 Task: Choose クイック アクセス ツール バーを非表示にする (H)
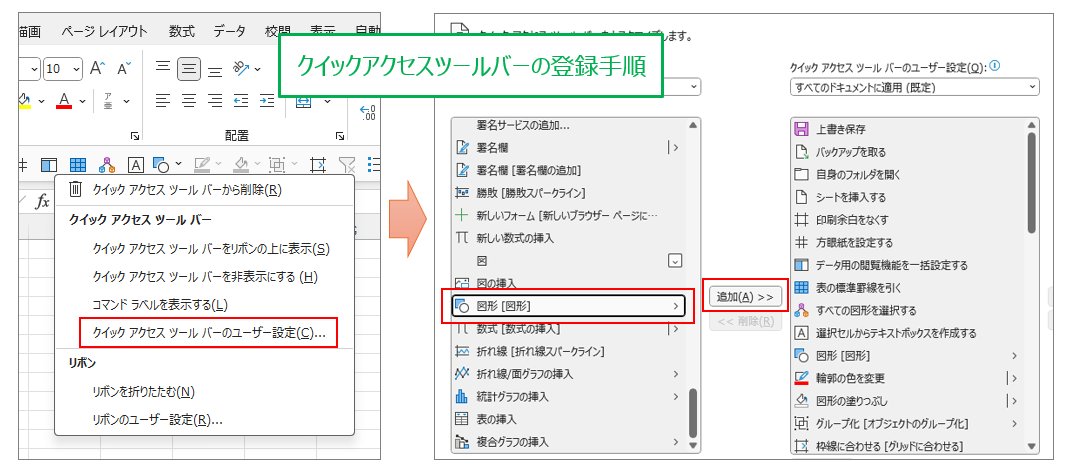click(205, 277)
